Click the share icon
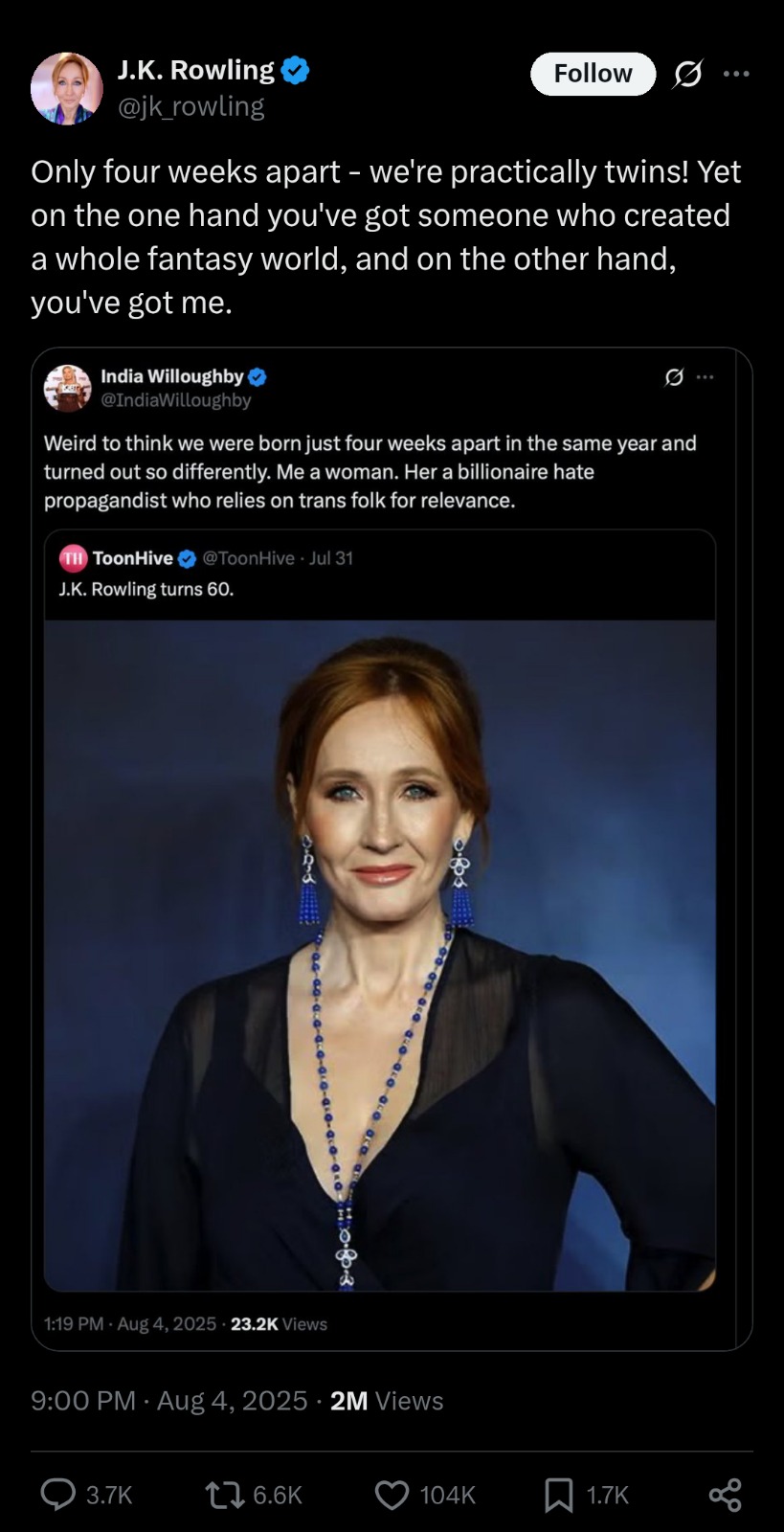 (725, 1495)
